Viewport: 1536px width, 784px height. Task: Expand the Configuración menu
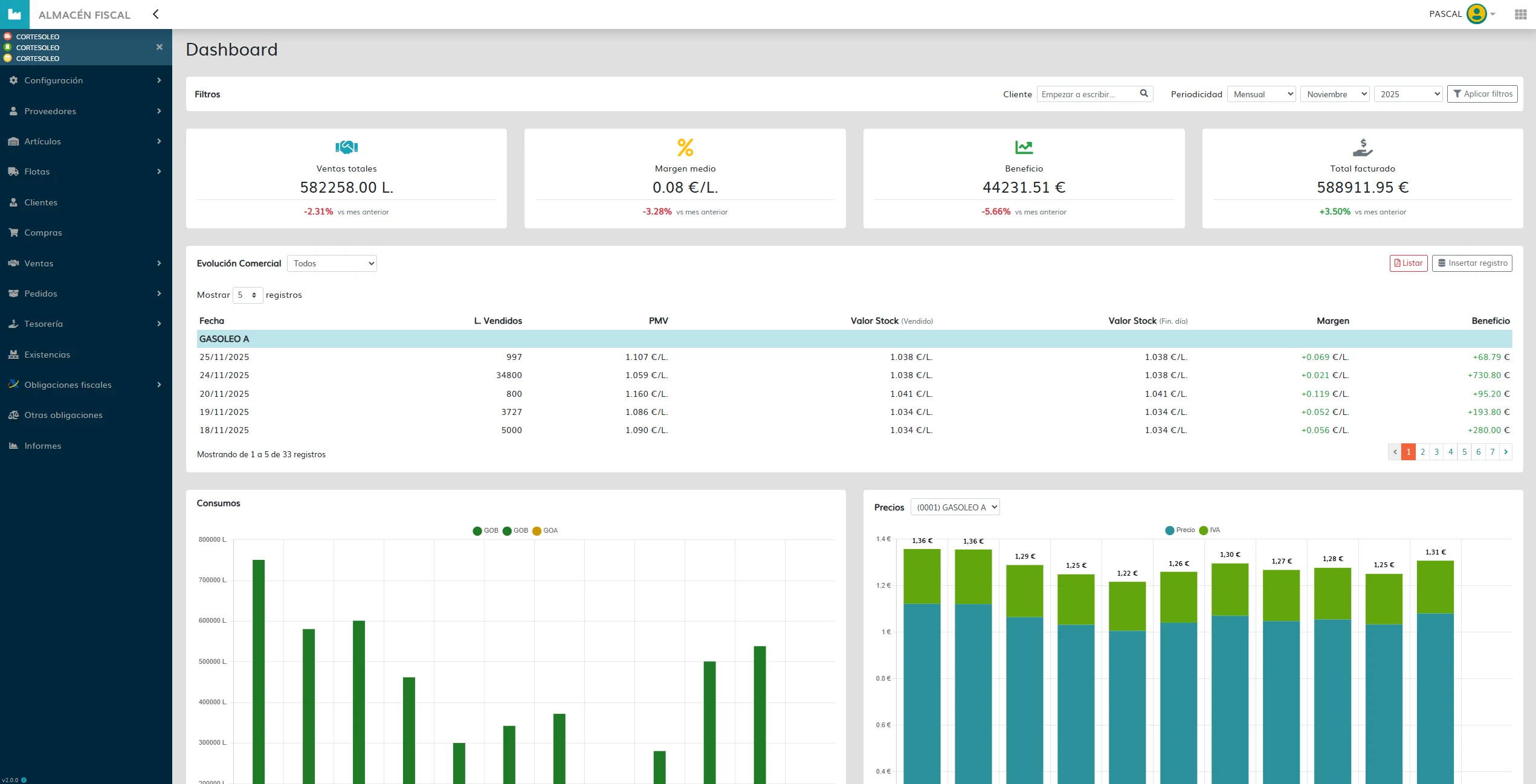point(86,80)
